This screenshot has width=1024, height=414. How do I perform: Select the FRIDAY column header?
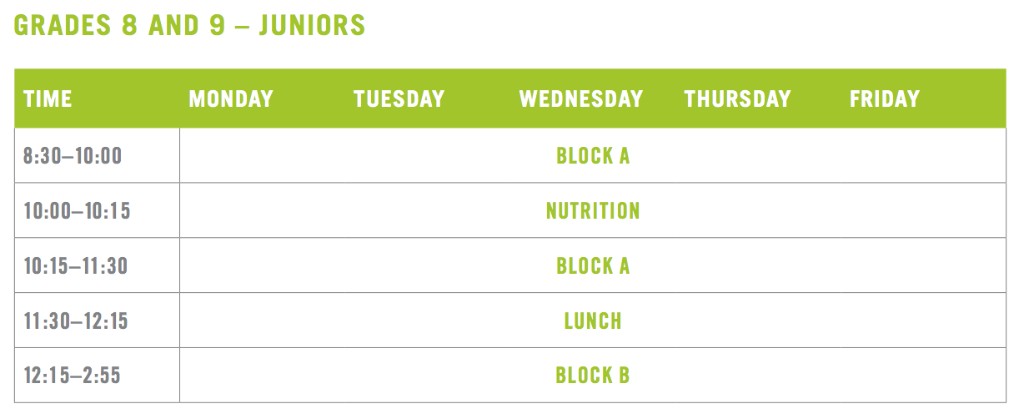click(884, 99)
